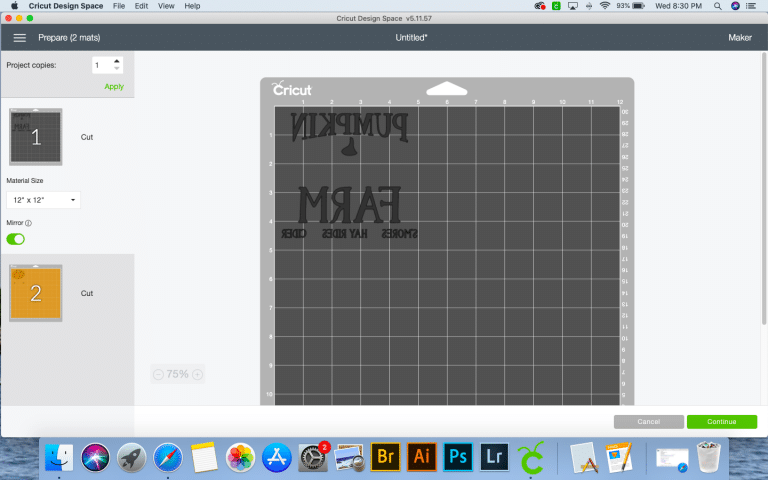Click the AirPlay display icon in menu bar
Image resolution: width=768 pixels, height=480 pixels.
pyautogui.click(x=573, y=6)
